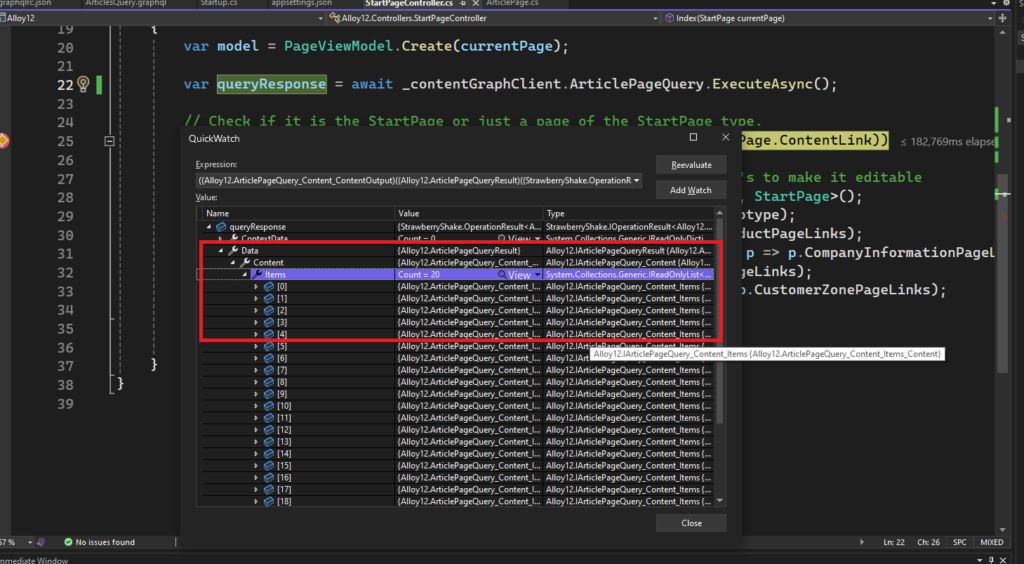1024x564 pixels.
Task: Collapse the Items node
Action: pos(245,274)
